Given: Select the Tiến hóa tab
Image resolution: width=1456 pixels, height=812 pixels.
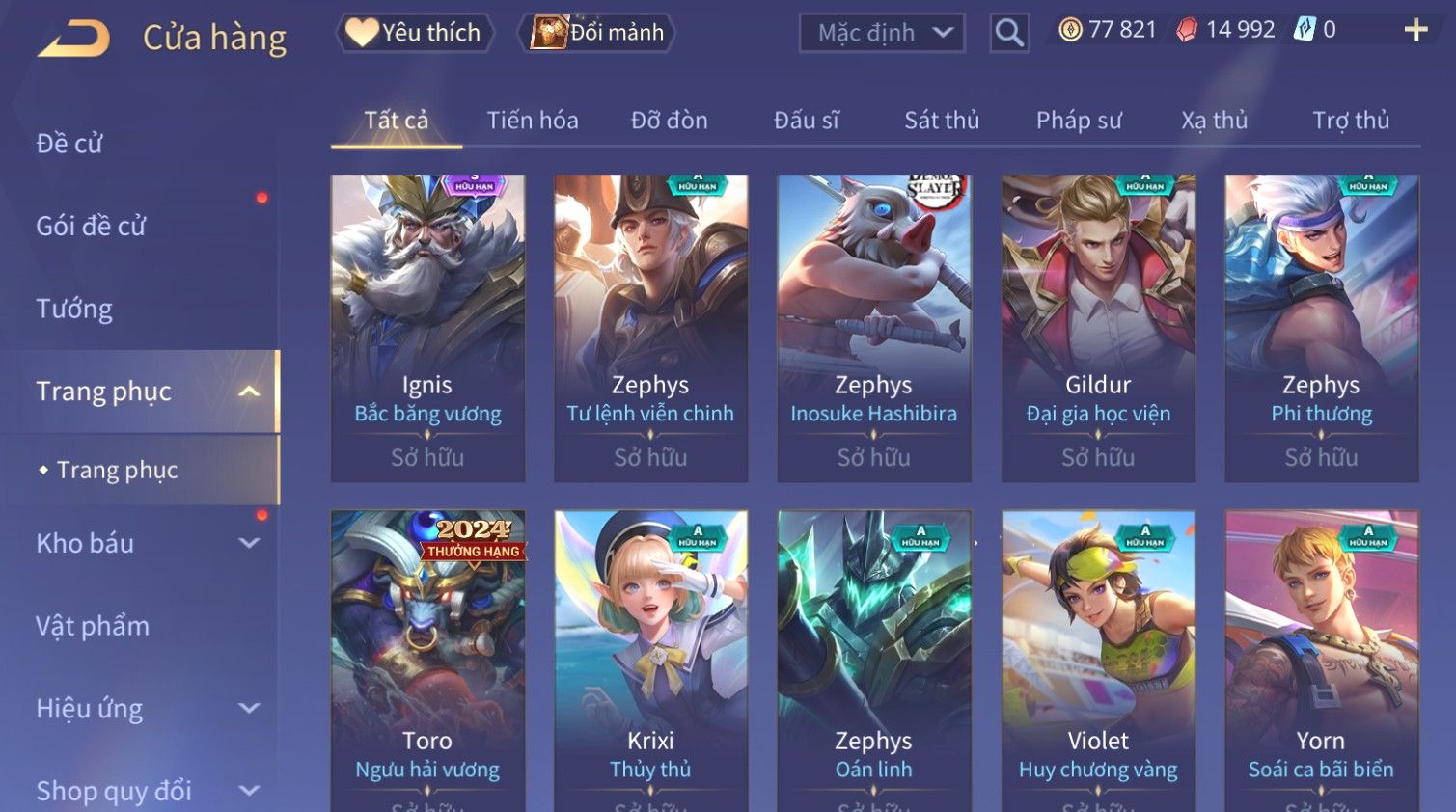Looking at the screenshot, I should (x=533, y=121).
